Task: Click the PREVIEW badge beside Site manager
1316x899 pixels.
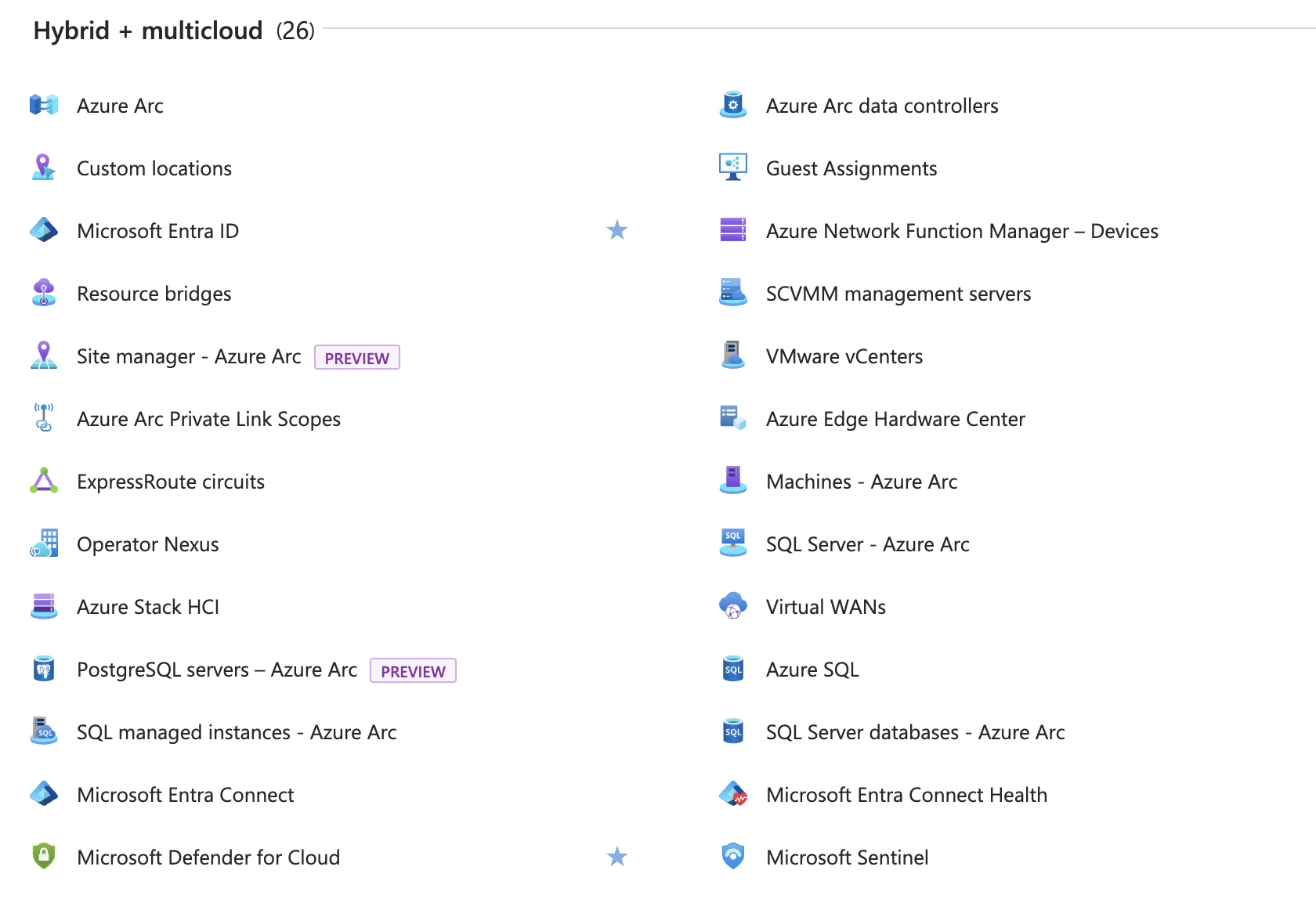Action: point(357,357)
